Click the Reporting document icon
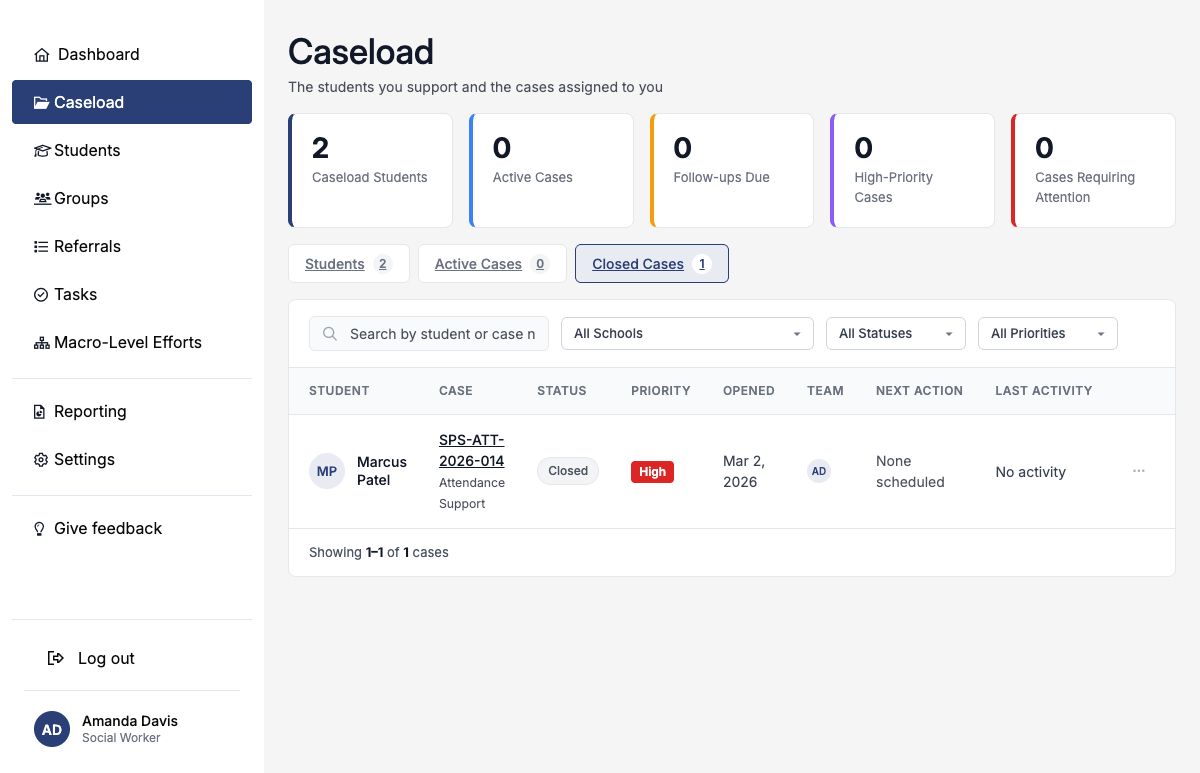1200x773 pixels. pos(40,412)
